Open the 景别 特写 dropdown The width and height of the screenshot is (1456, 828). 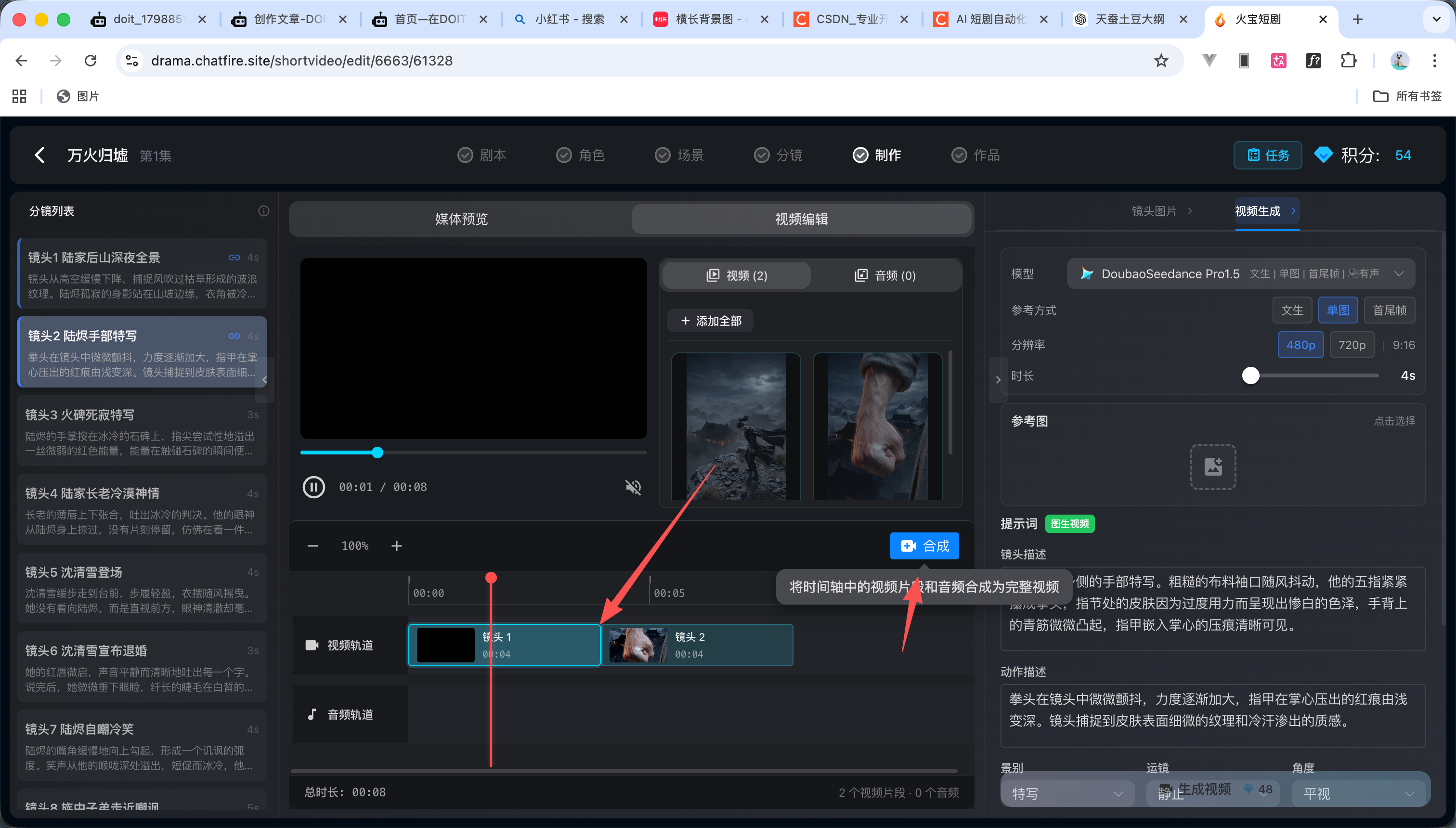[x=1068, y=793]
